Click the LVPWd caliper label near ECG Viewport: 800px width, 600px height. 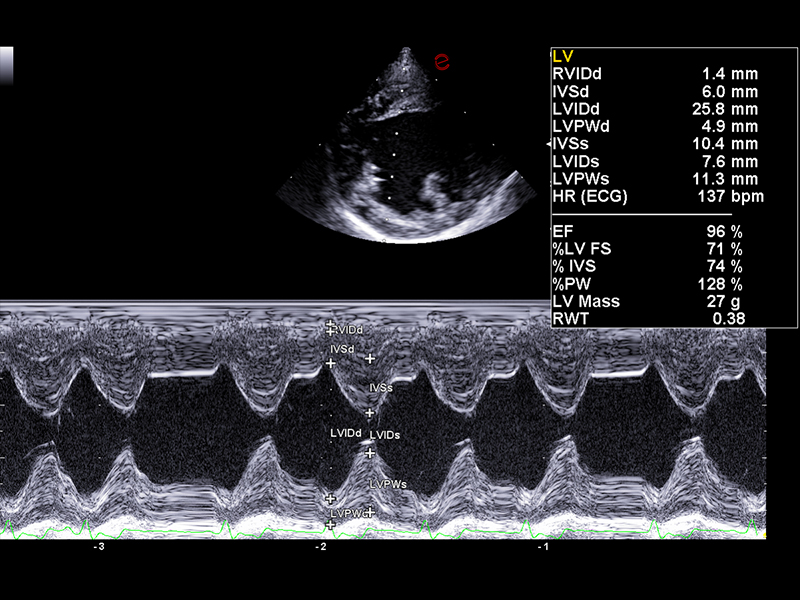346,513
